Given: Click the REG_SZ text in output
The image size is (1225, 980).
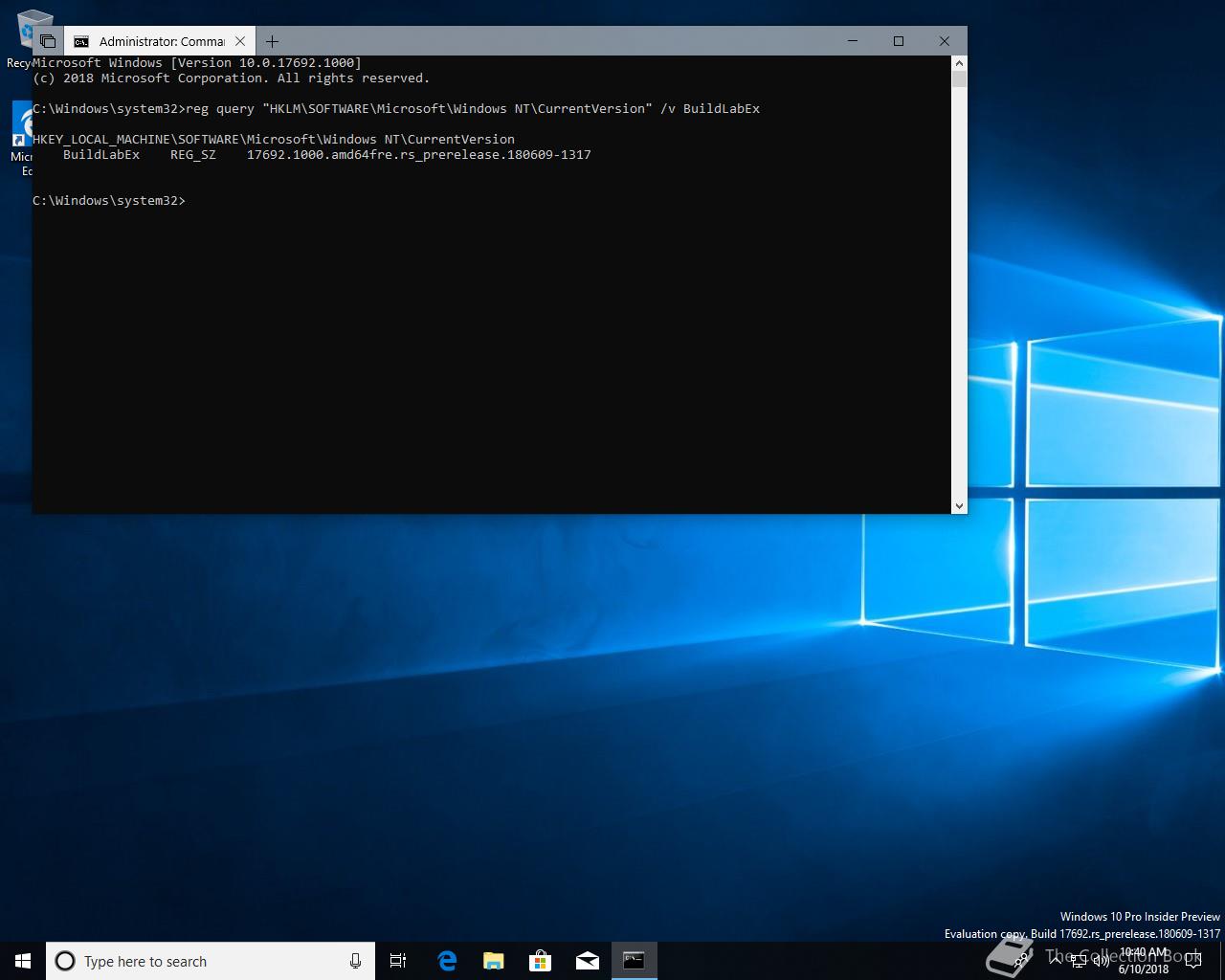Looking at the screenshot, I should pos(193,154).
